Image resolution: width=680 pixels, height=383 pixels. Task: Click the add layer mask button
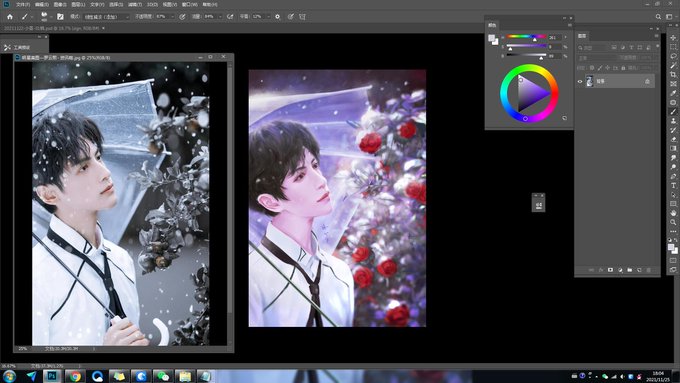pos(610,270)
